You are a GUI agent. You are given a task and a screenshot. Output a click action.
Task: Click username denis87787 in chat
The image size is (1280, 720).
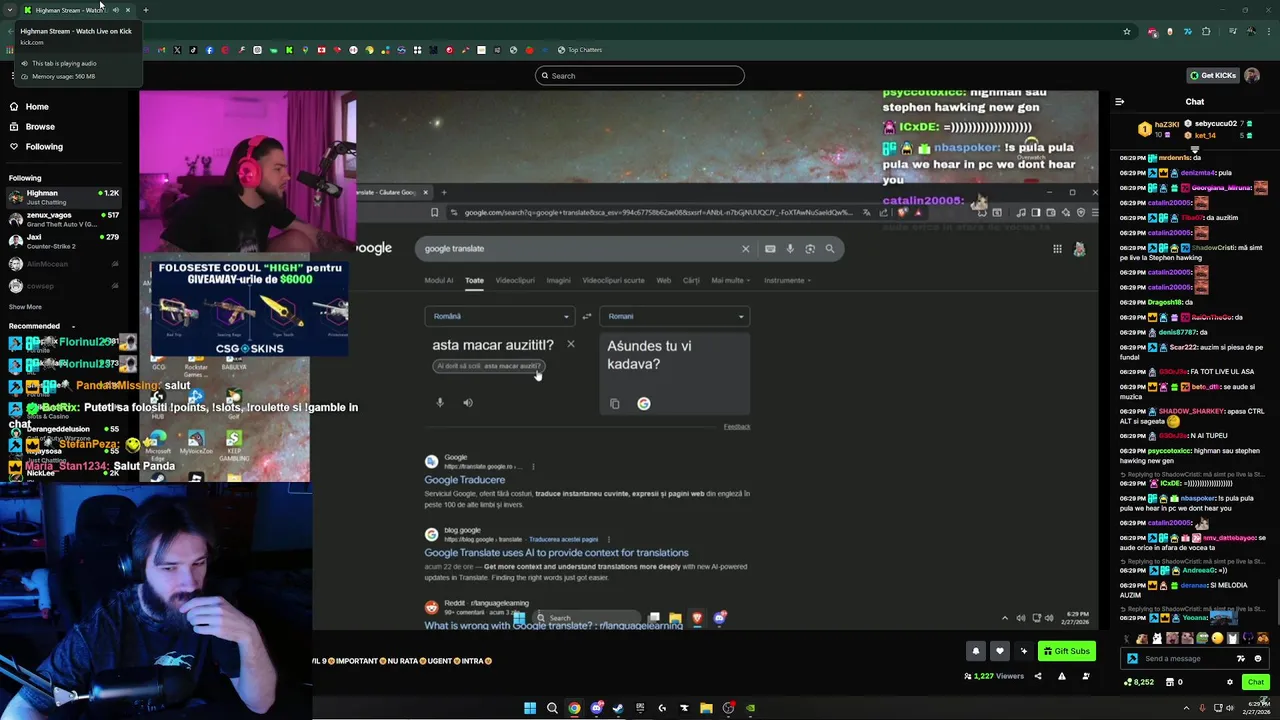click(1176, 332)
